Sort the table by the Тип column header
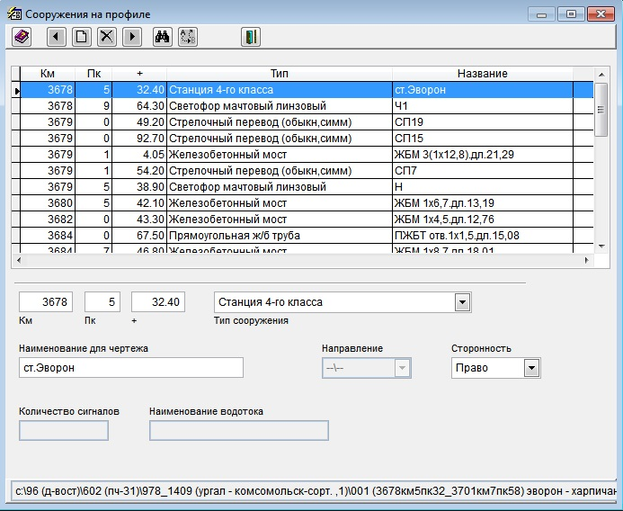 [x=279, y=73]
